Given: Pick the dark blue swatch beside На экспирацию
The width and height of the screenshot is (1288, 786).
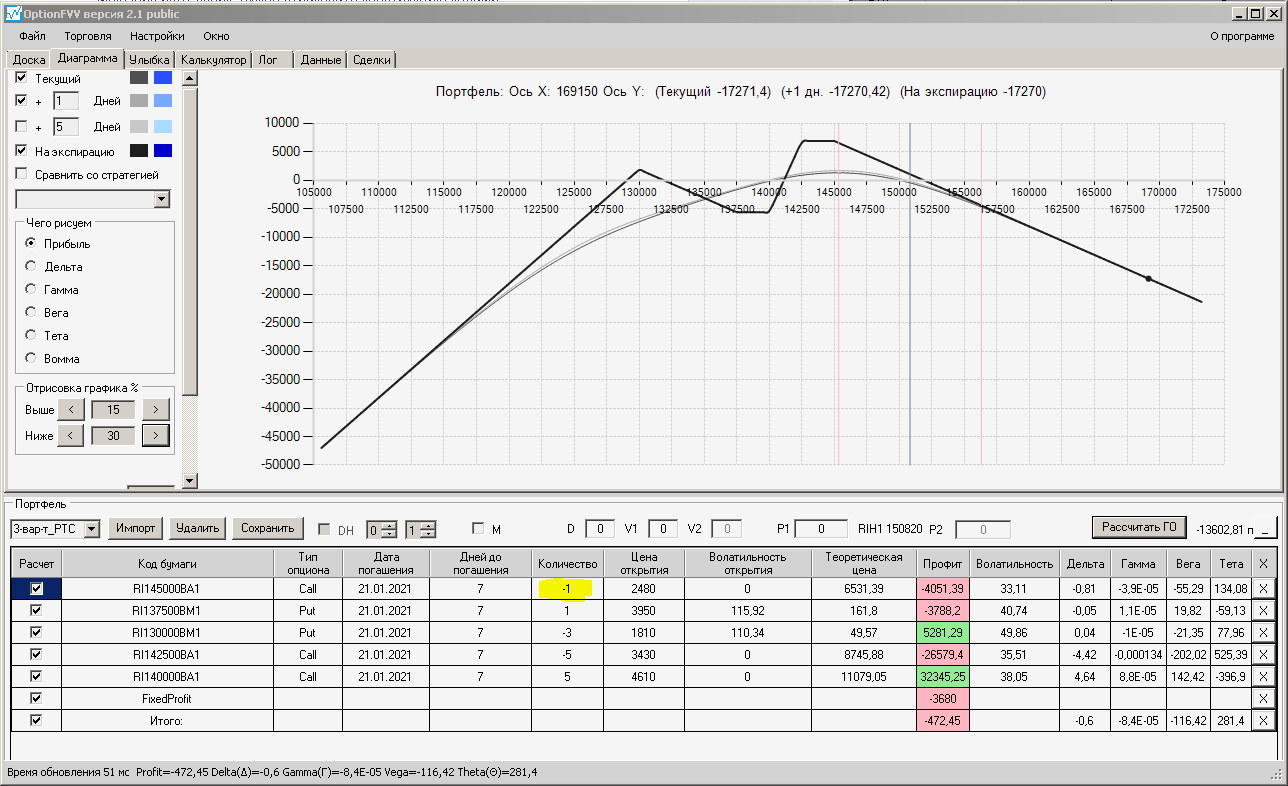Looking at the screenshot, I should pyautogui.click(x=163, y=151).
